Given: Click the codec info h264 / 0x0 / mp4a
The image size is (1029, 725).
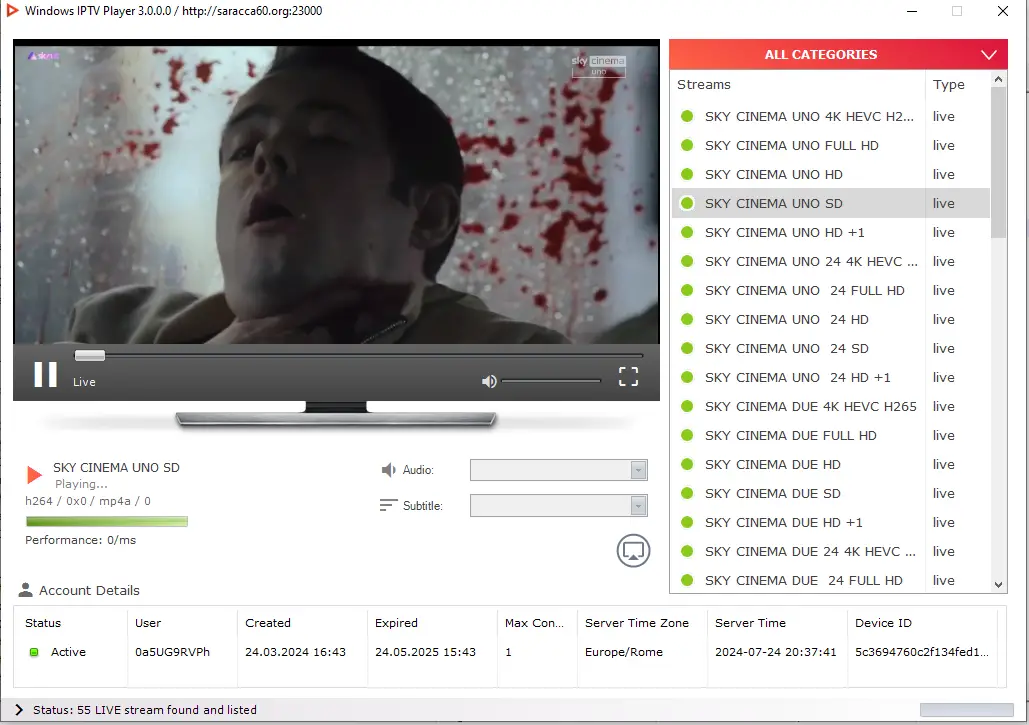Looking at the screenshot, I should [x=88, y=501].
